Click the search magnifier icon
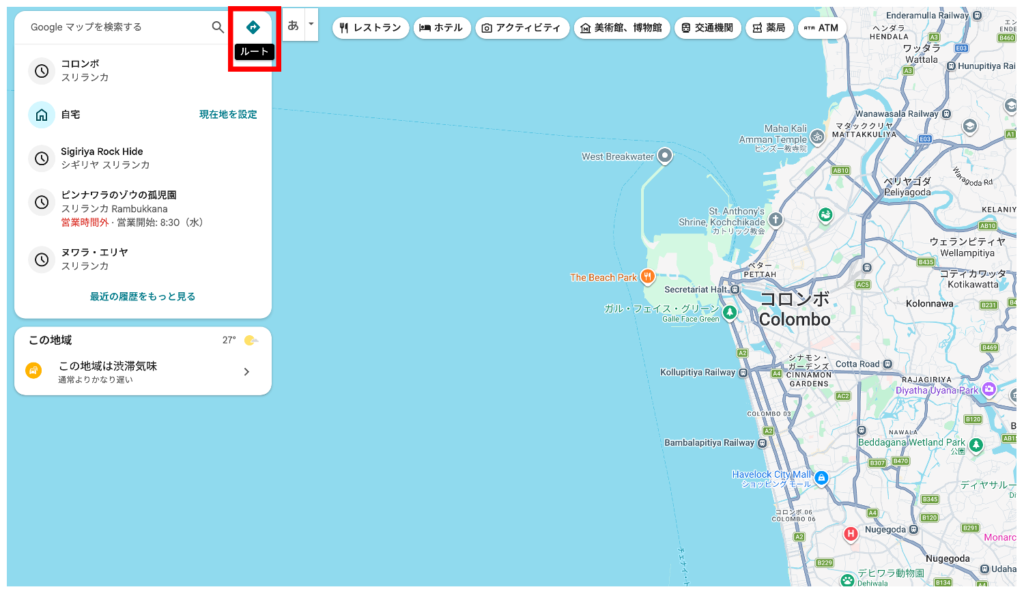1024x598 pixels. pyautogui.click(x=218, y=27)
